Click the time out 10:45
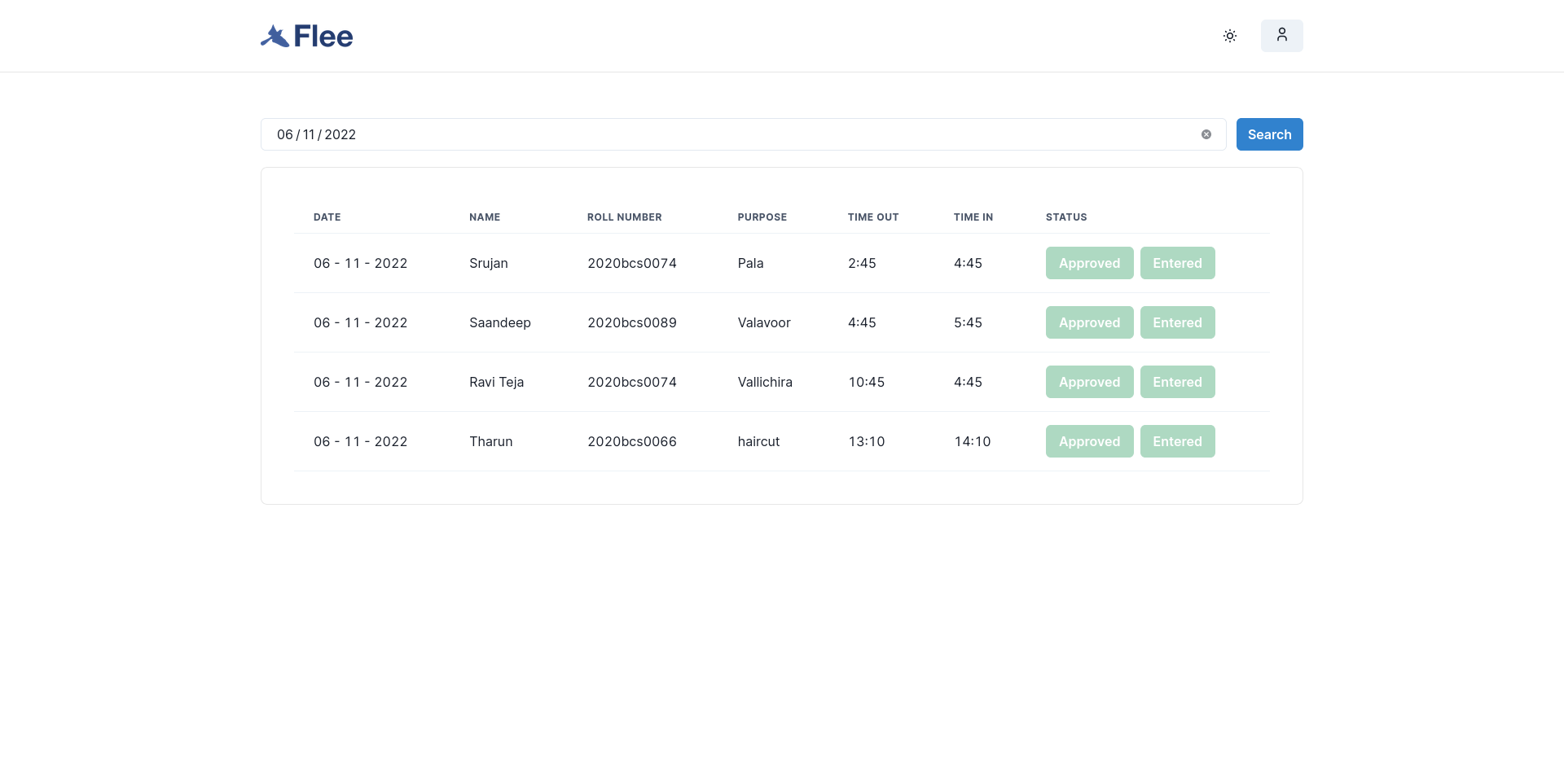1564x784 pixels. 867,382
